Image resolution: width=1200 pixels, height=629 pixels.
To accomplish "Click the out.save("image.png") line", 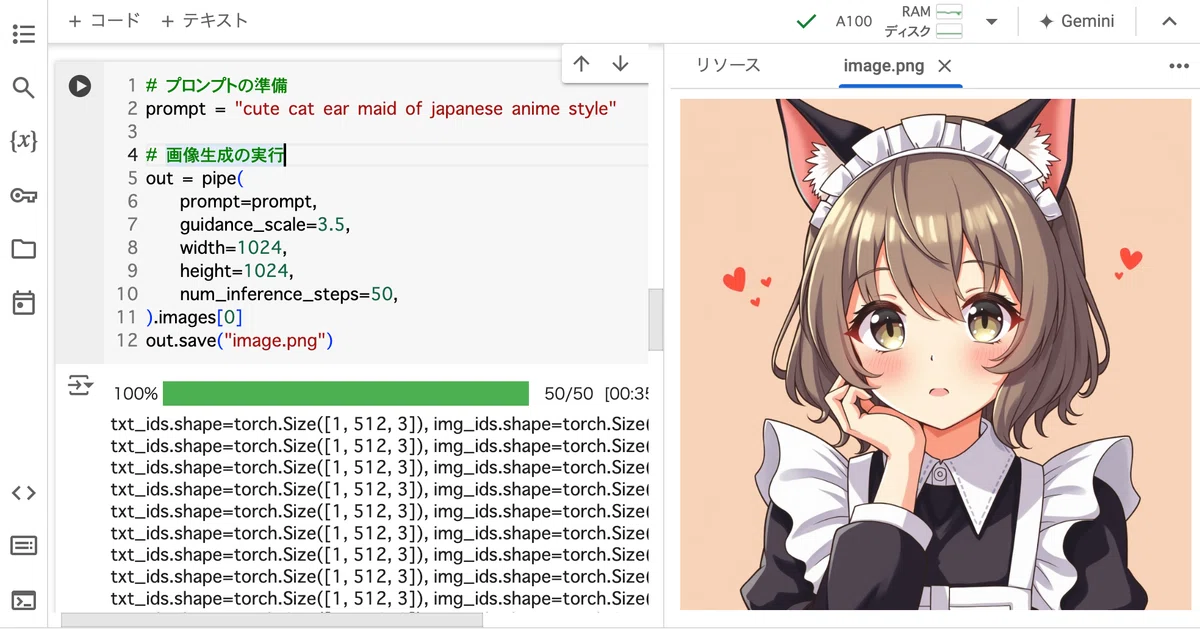I will 239,341.
